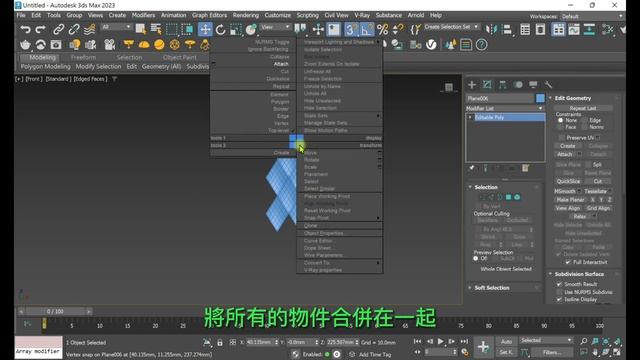This screenshot has height=360, width=640.
Task: Toggle the Spinner Snap icon
Action: pyautogui.click(x=398, y=29)
